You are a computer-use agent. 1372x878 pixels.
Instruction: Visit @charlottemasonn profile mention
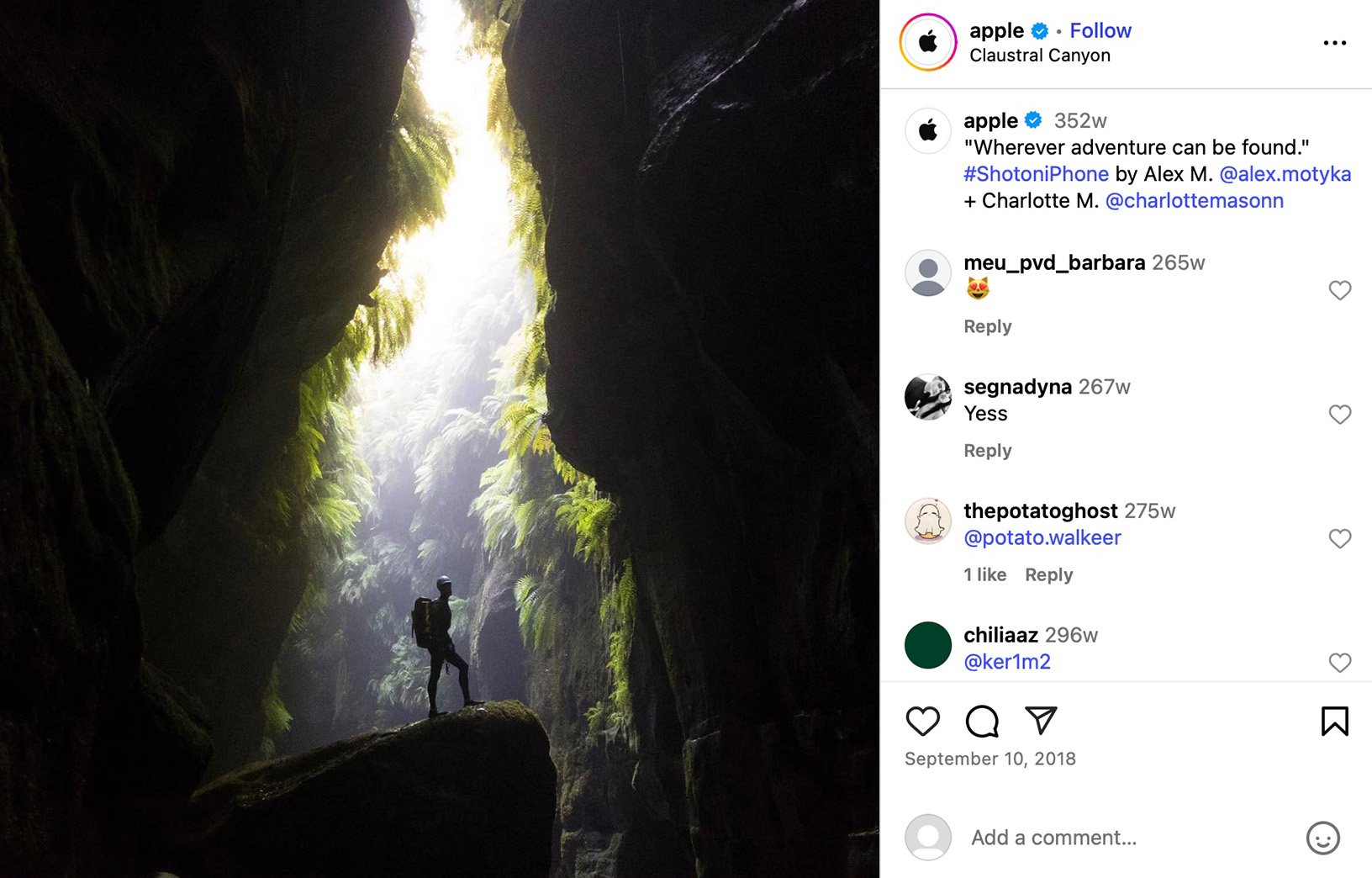pos(1194,201)
